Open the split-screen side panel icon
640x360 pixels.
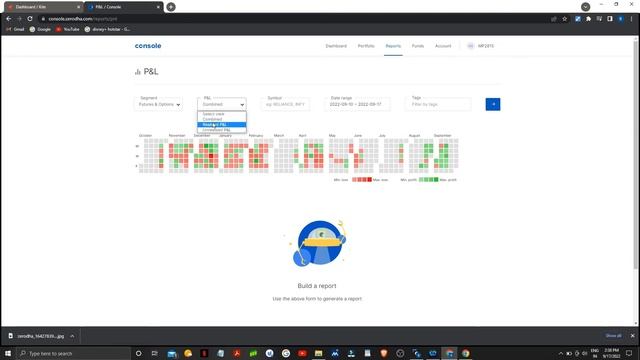[x=610, y=19]
